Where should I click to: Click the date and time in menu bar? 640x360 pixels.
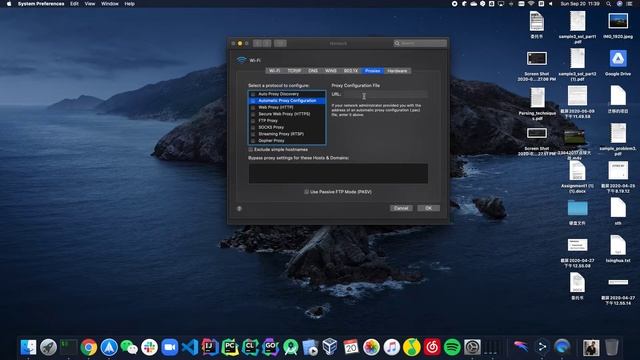[x=580, y=4]
